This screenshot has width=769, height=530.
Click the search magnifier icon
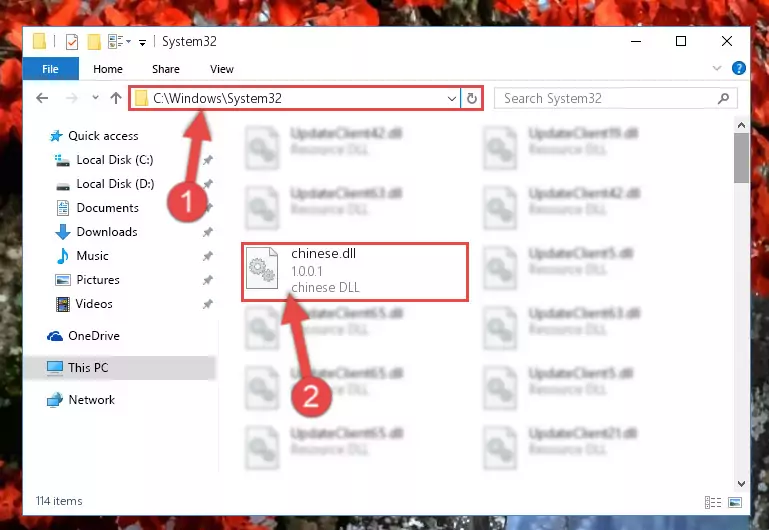pos(723,99)
